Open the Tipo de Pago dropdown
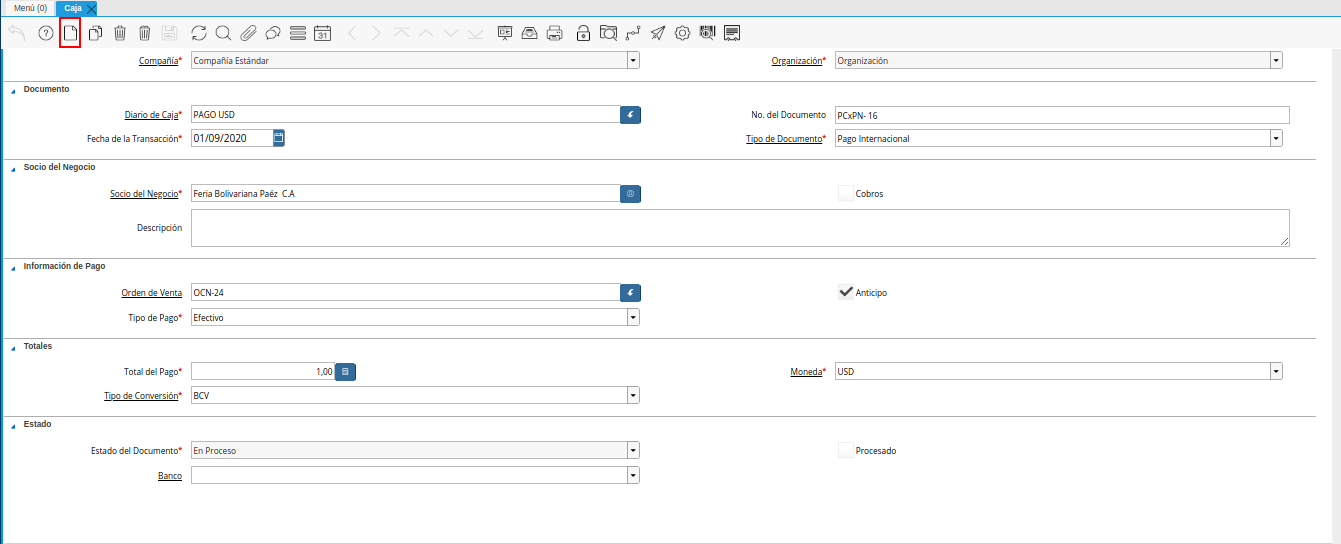Screen dimensions: 1341x544 coord(633,317)
